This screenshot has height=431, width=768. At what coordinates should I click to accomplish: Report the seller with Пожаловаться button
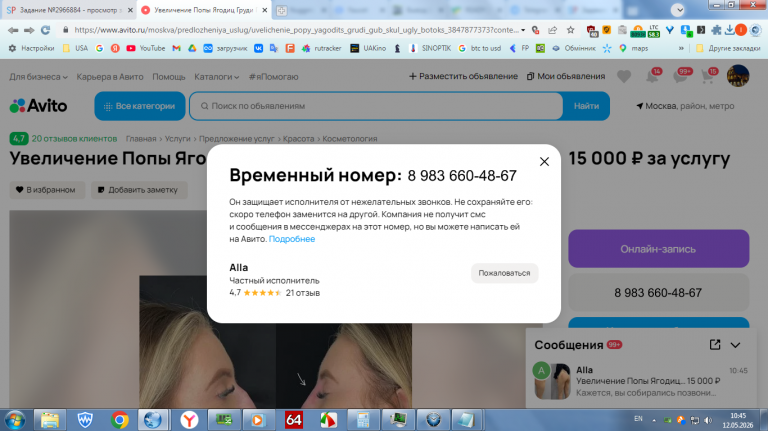click(x=504, y=273)
